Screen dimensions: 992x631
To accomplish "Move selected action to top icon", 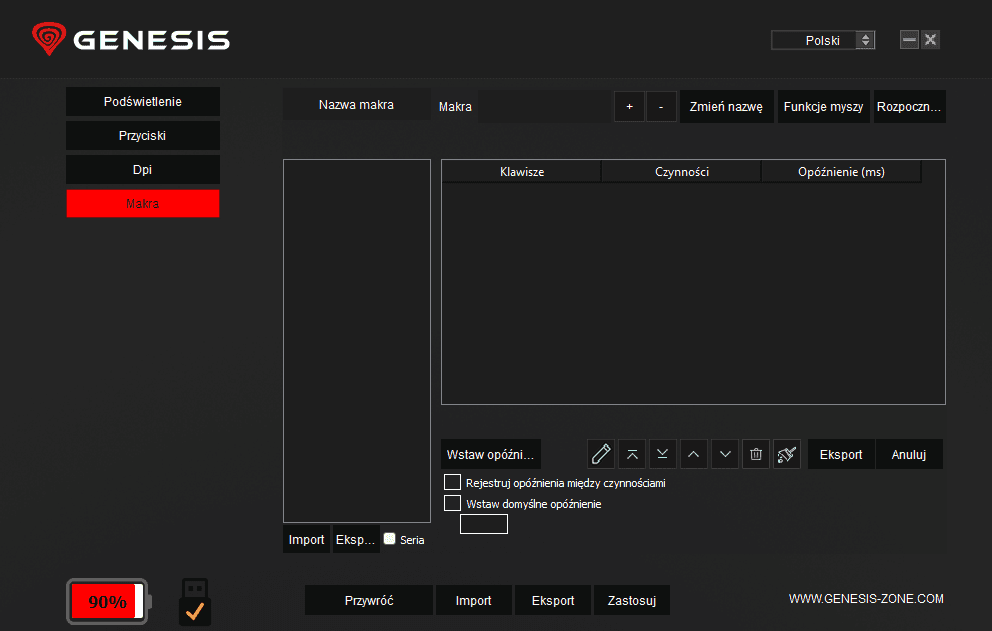I will [632, 454].
